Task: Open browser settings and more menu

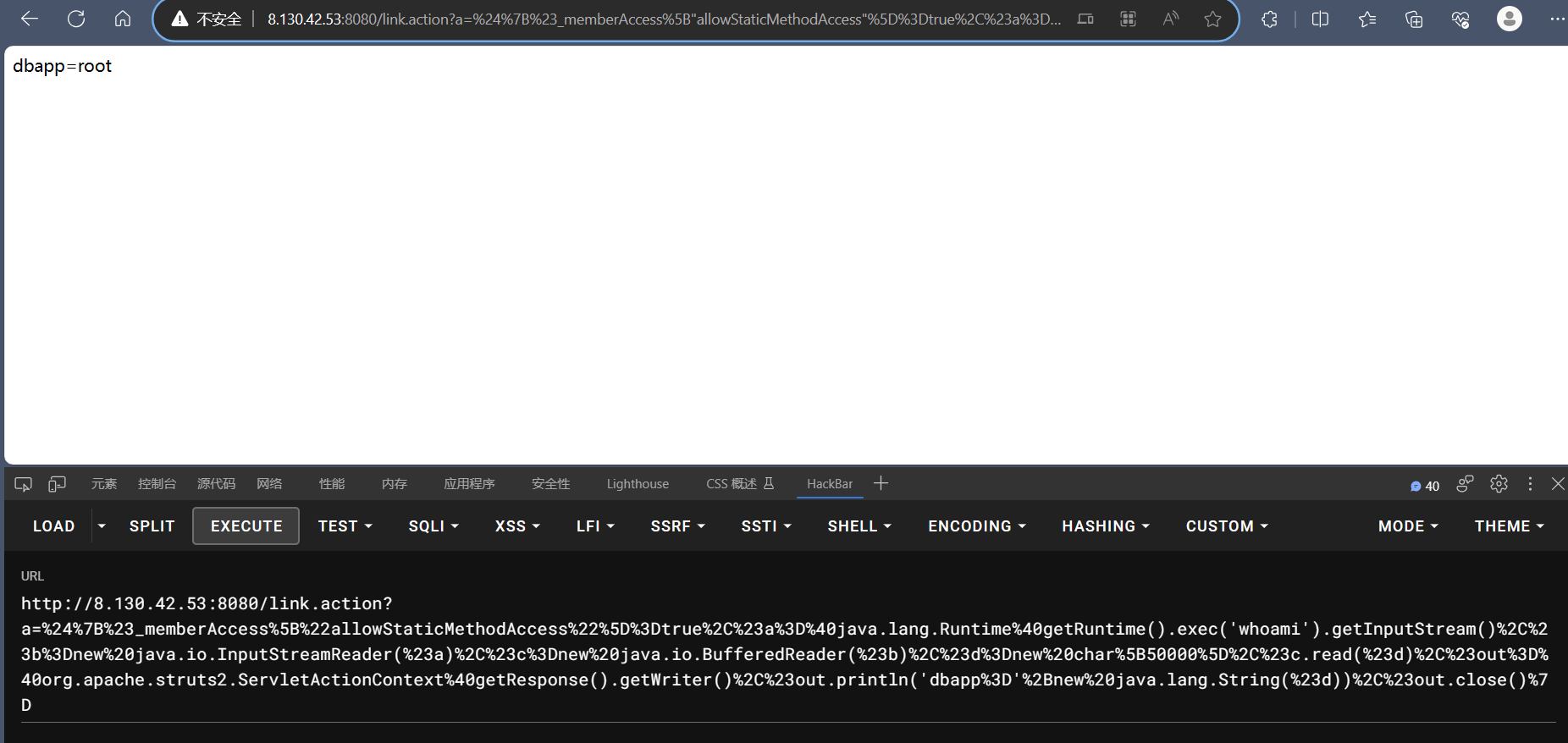Action: tap(1557, 19)
